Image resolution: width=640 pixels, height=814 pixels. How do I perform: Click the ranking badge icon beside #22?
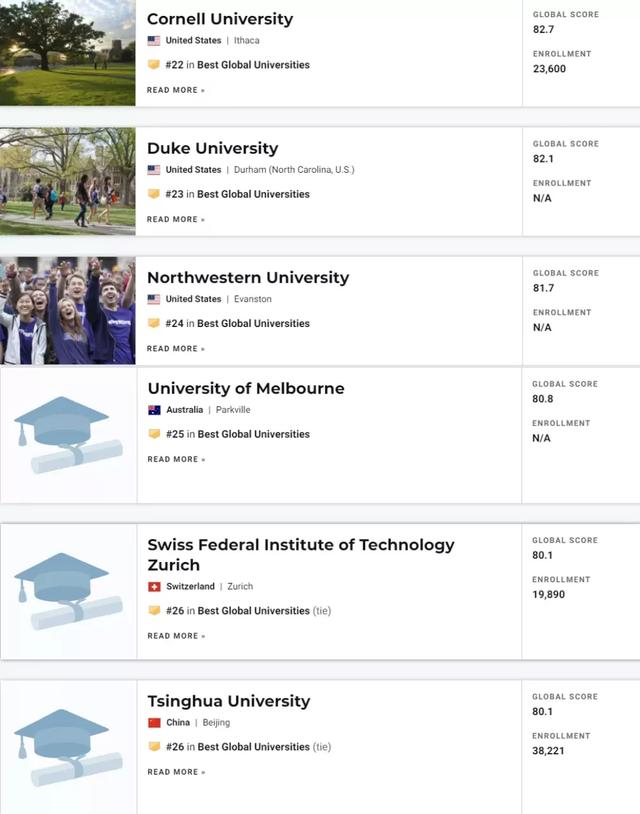(154, 64)
